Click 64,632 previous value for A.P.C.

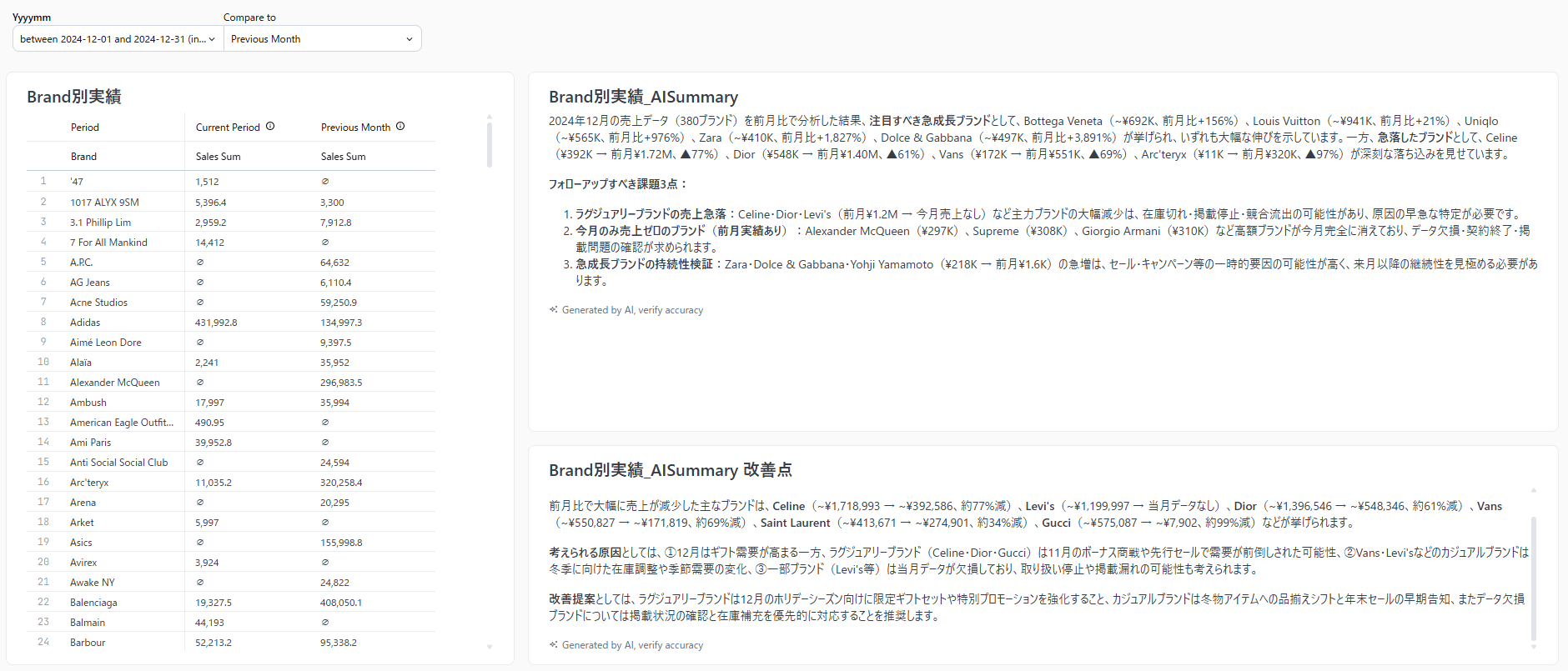334,263
